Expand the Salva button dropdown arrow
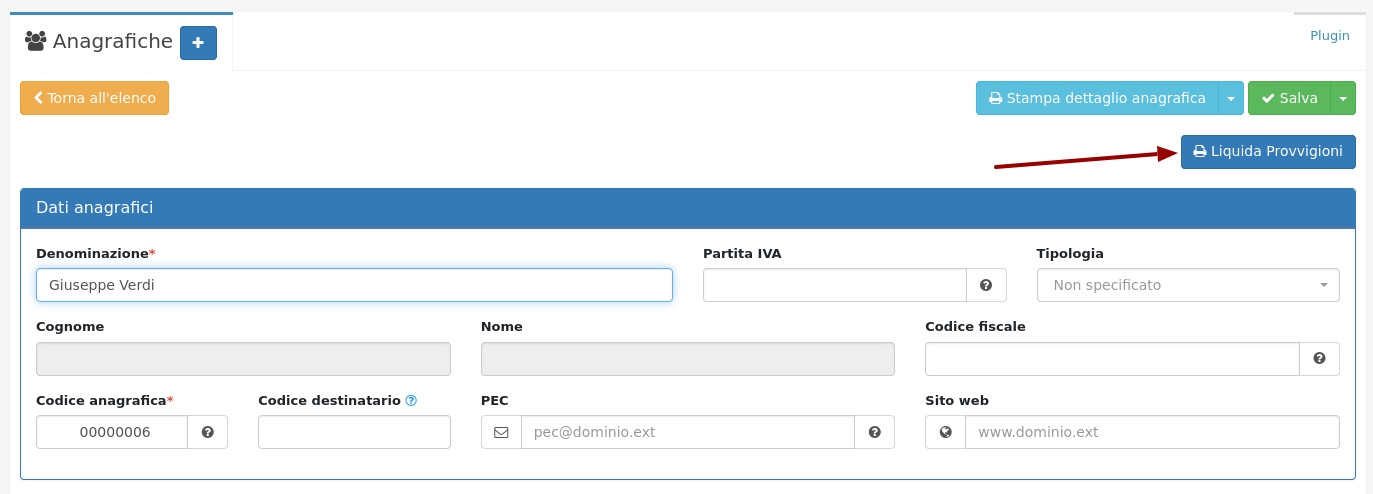This screenshot has height=494, width=1373. click(1343, 98)
